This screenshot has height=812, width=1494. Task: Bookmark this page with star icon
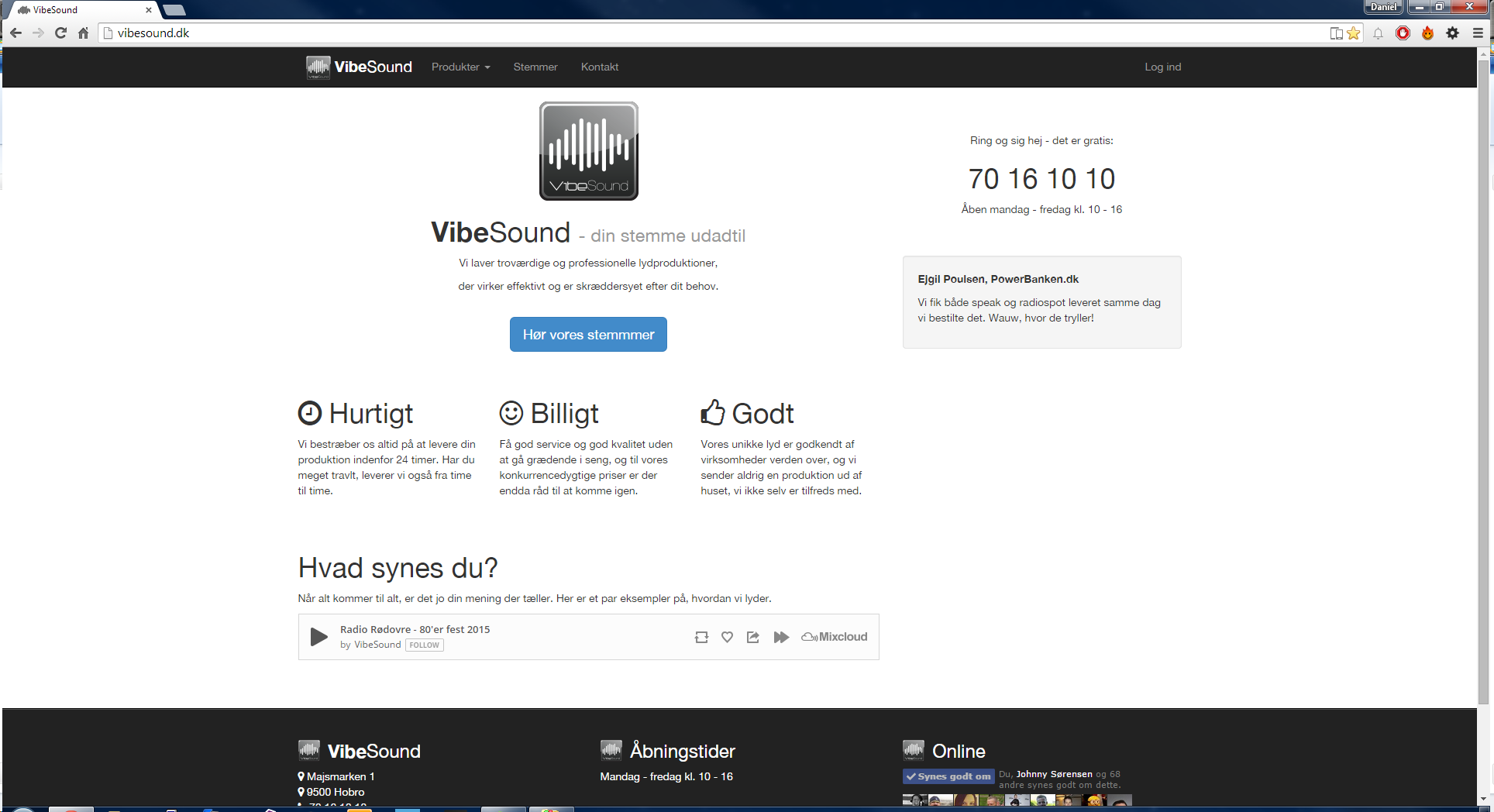(x=1353, y=33)
